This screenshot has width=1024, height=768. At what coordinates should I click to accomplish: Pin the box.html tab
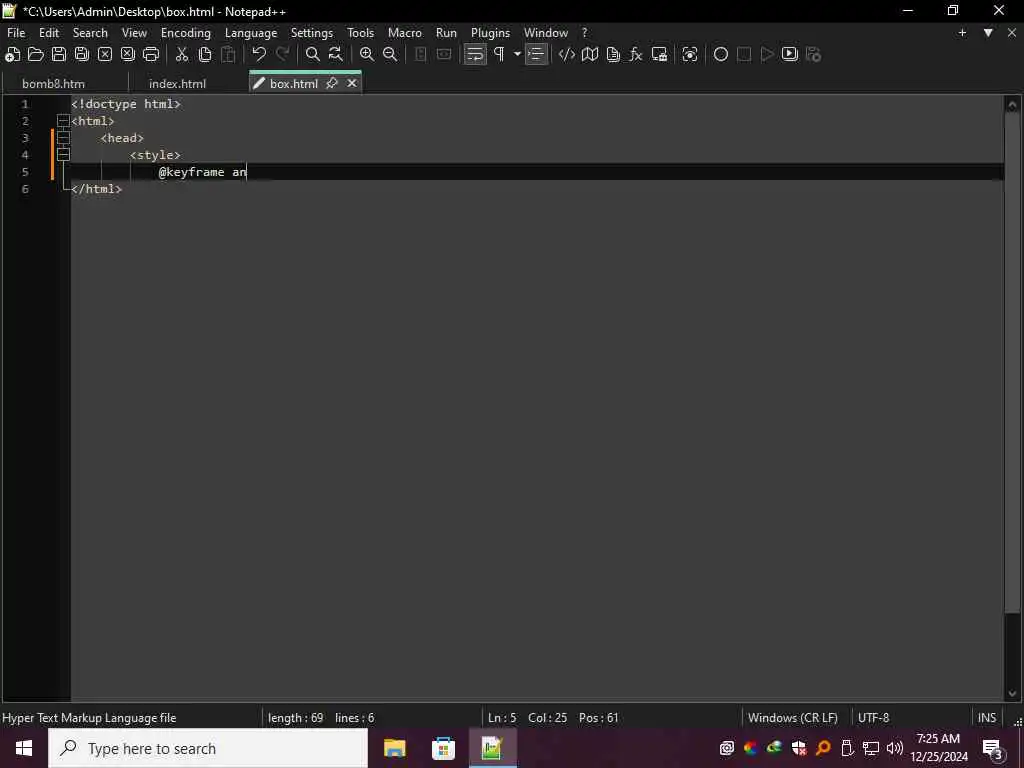coord(332,83)
